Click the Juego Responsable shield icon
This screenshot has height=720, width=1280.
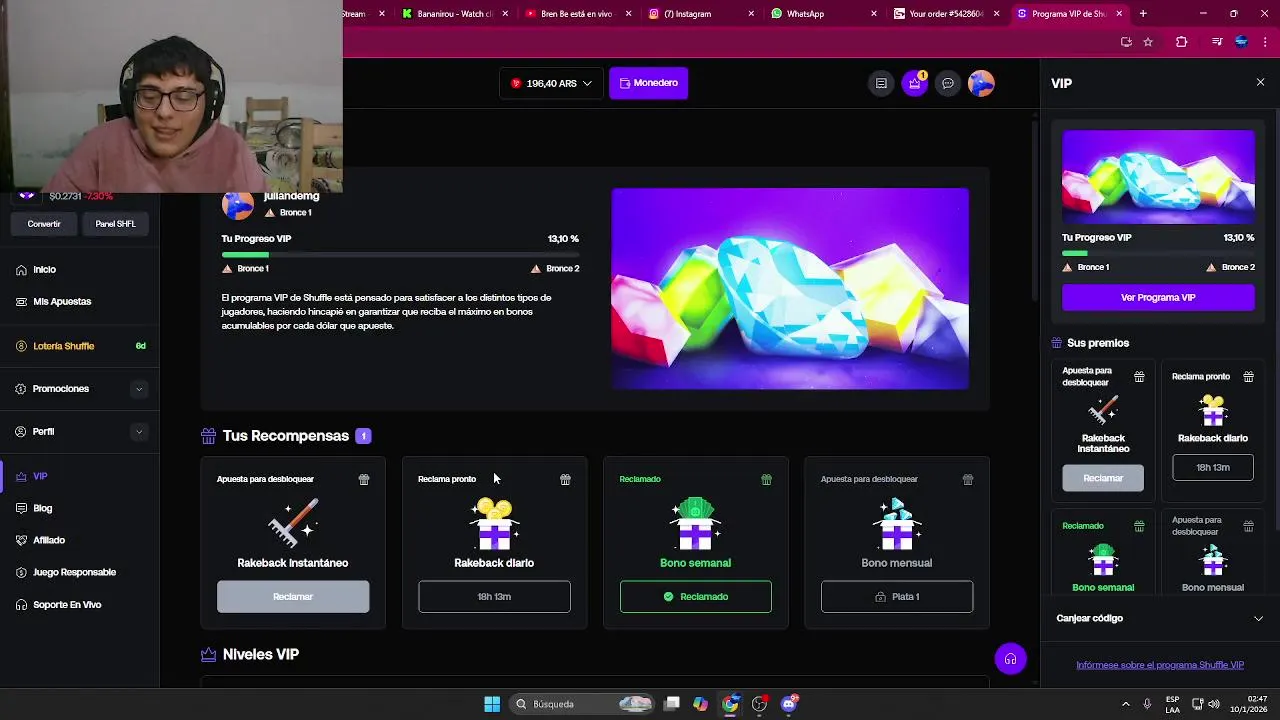click(21, 572)
